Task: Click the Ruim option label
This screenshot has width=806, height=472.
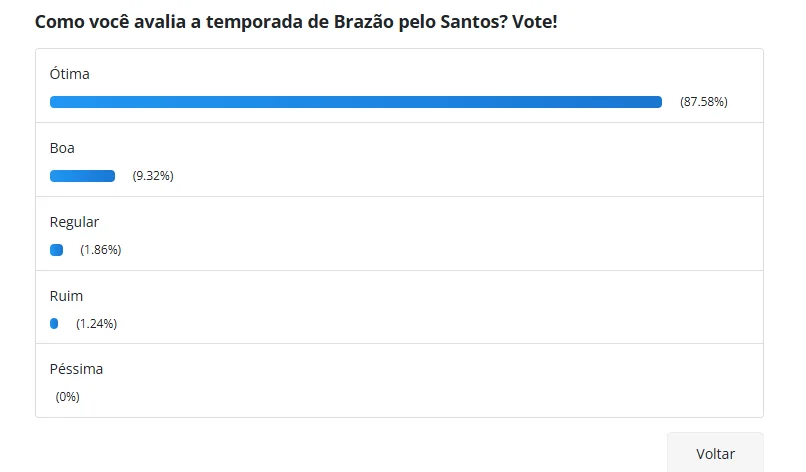Action: coord(66,296)
